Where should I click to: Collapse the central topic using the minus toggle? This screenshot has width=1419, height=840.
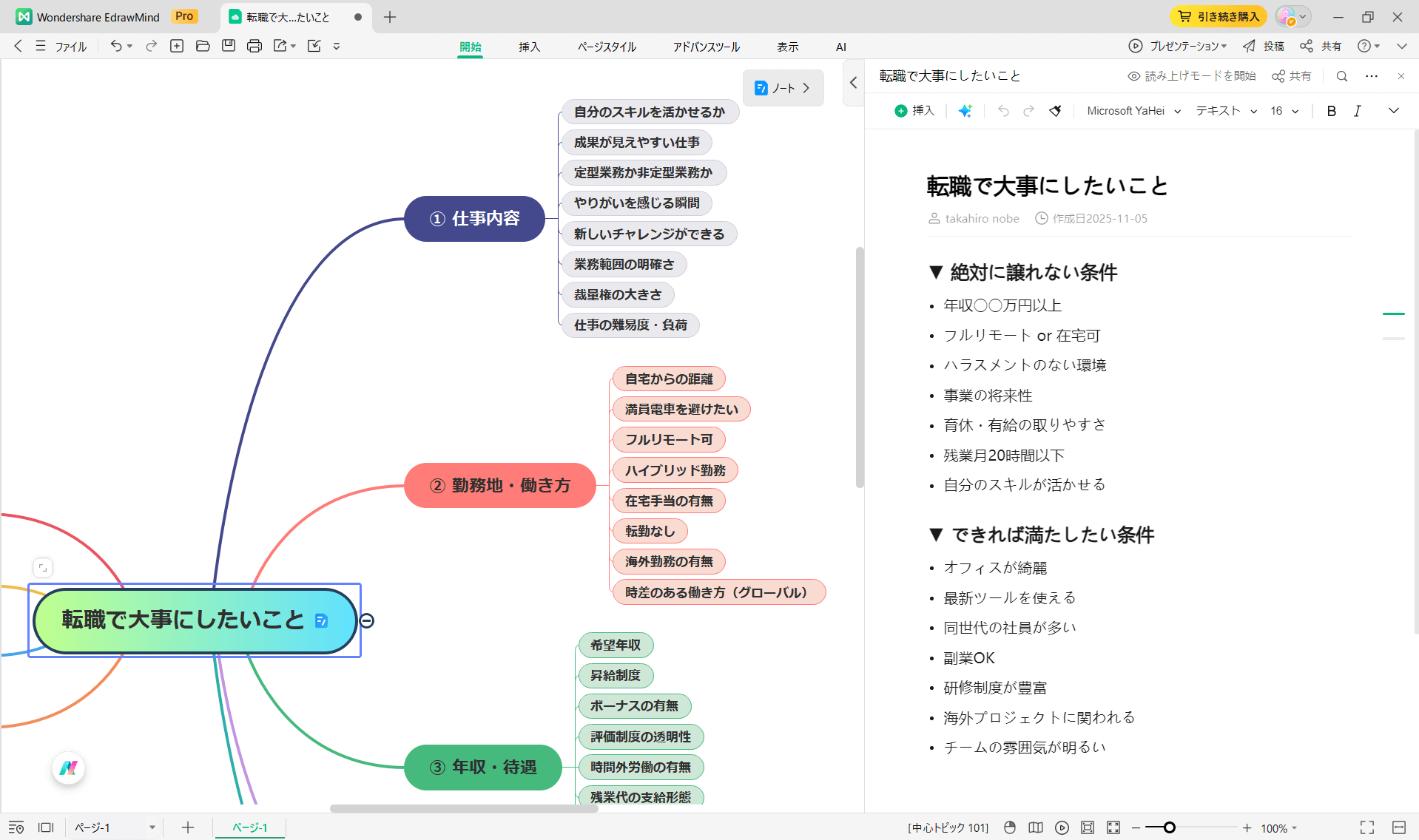(365, 622)
